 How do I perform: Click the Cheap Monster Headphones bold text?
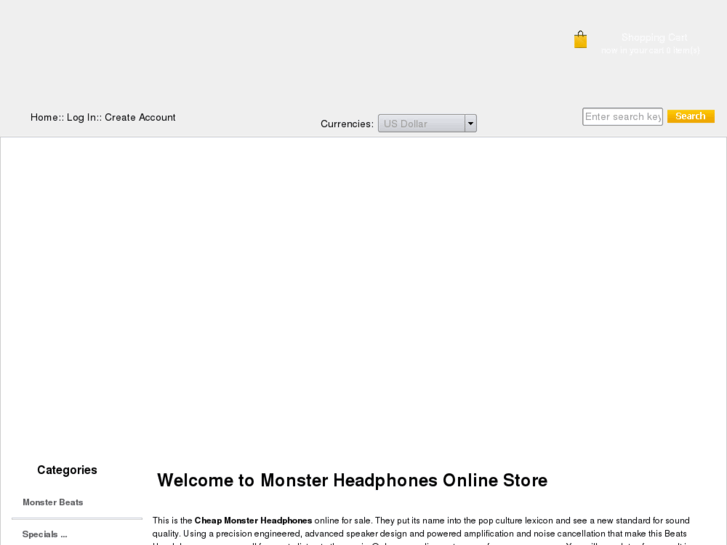pos(253,520)
